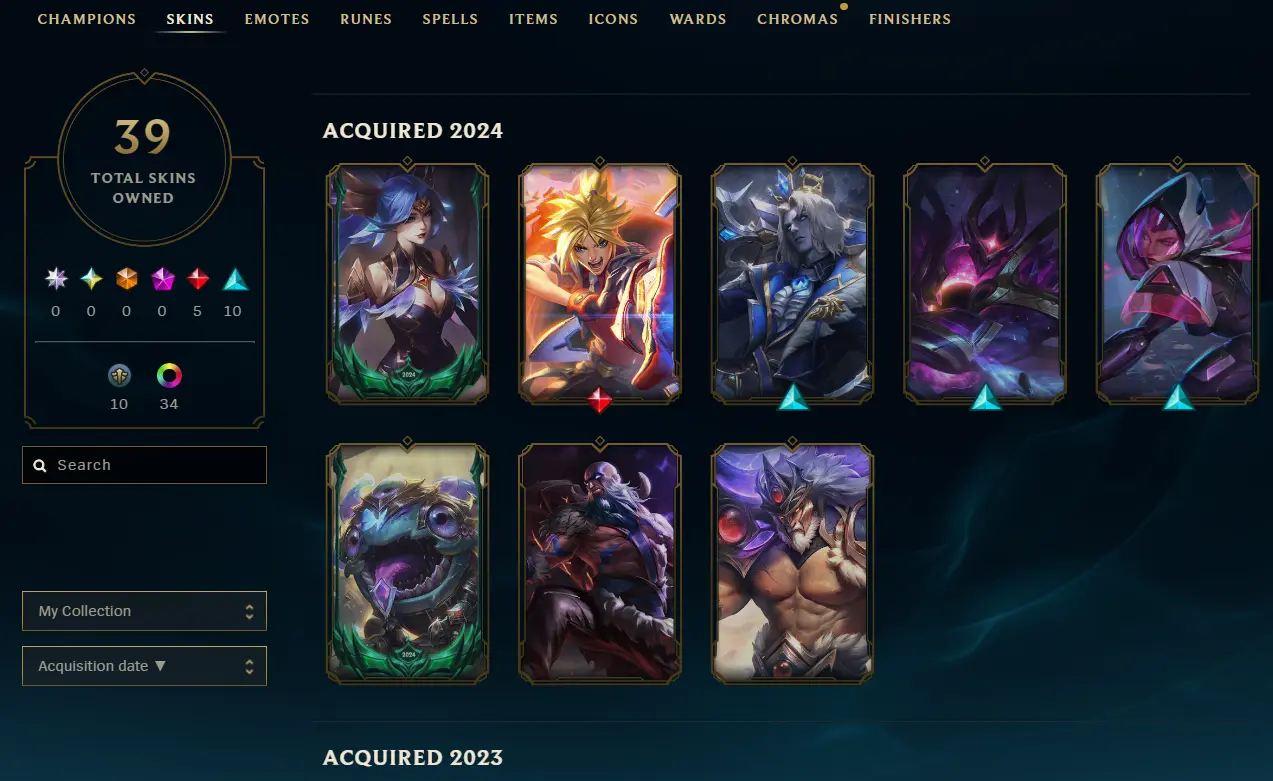Viewport: 1273px width, 781px height.
Task: Select the blonde Ezreal skin card
Action: (x=600, y=284)
